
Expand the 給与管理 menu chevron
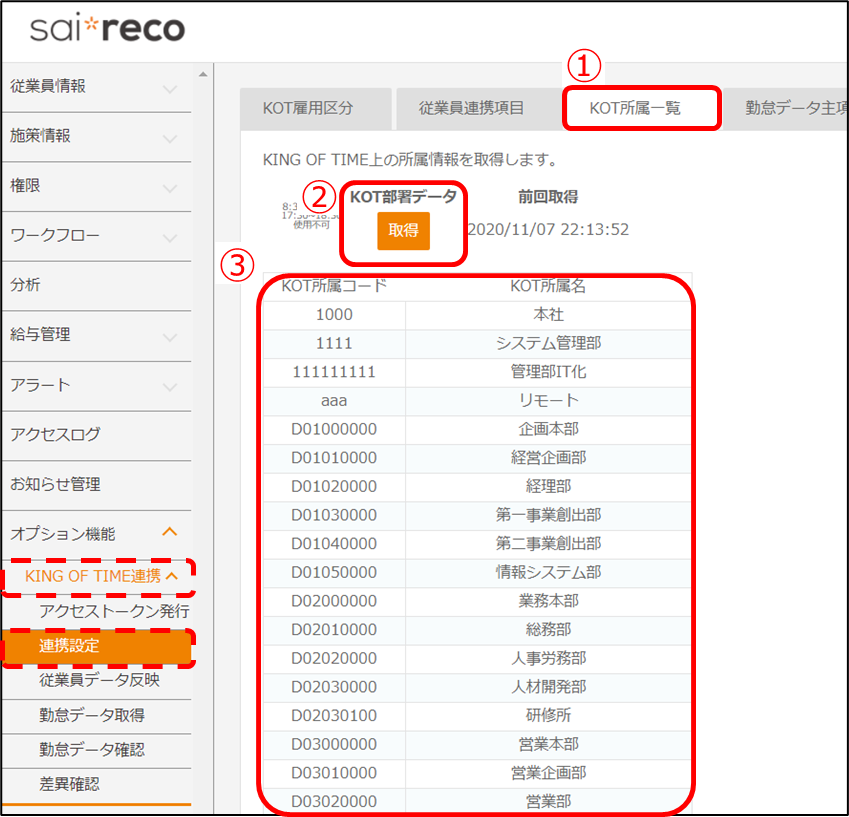[x=170, y=338]
